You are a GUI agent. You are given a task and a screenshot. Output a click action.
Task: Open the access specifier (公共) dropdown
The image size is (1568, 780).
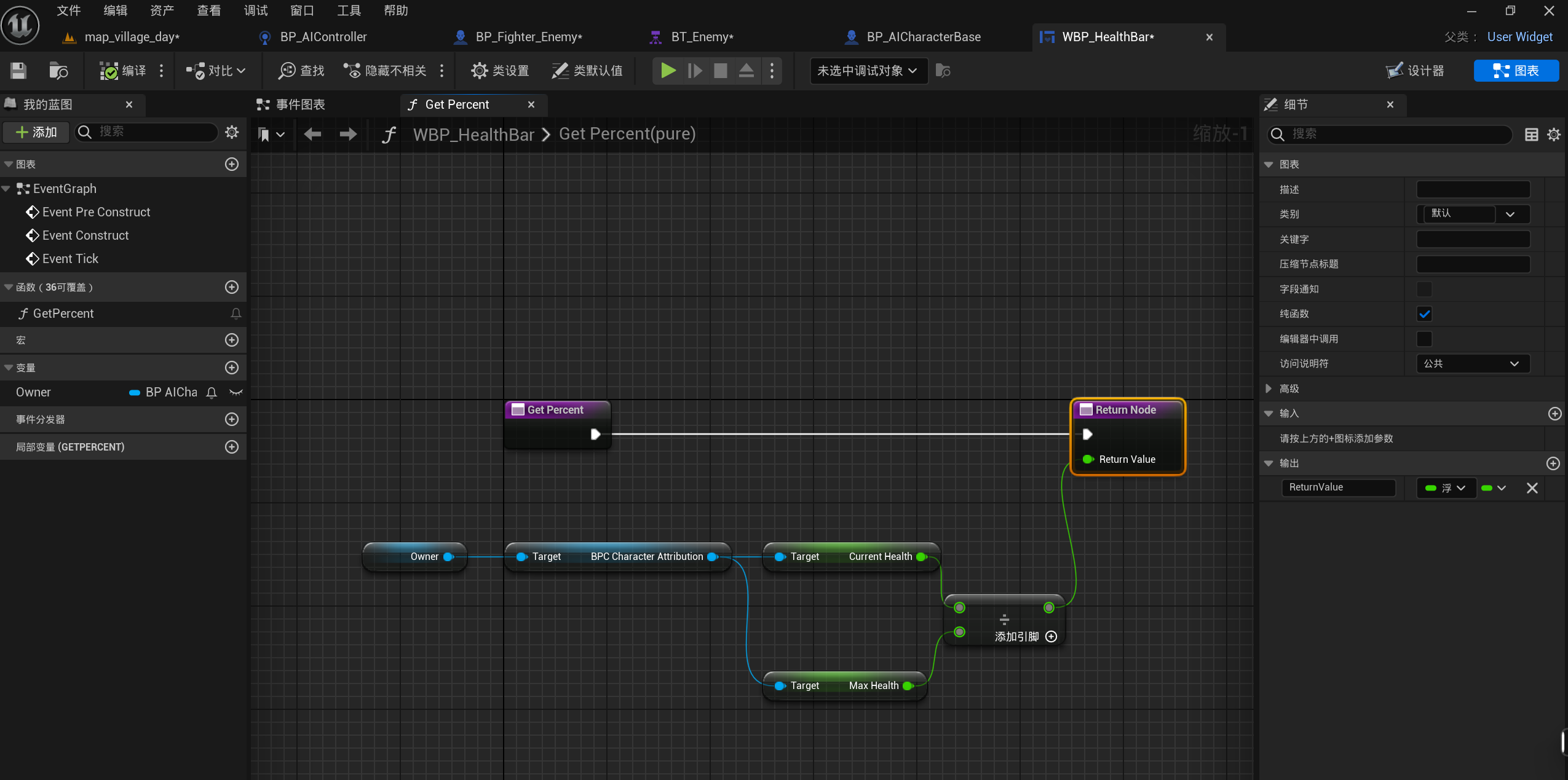pyautogui.click(x=1473, y=364)
